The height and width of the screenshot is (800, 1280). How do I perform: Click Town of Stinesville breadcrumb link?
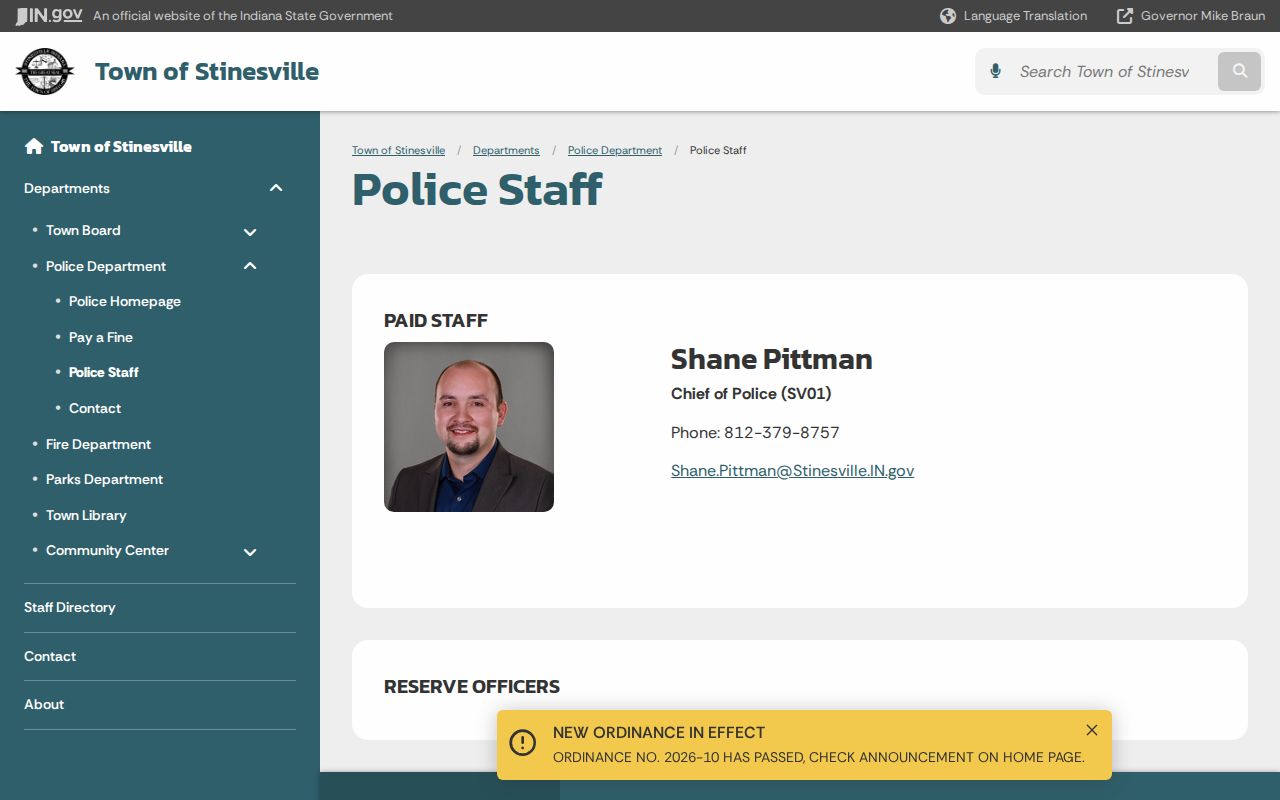(398, 150)
